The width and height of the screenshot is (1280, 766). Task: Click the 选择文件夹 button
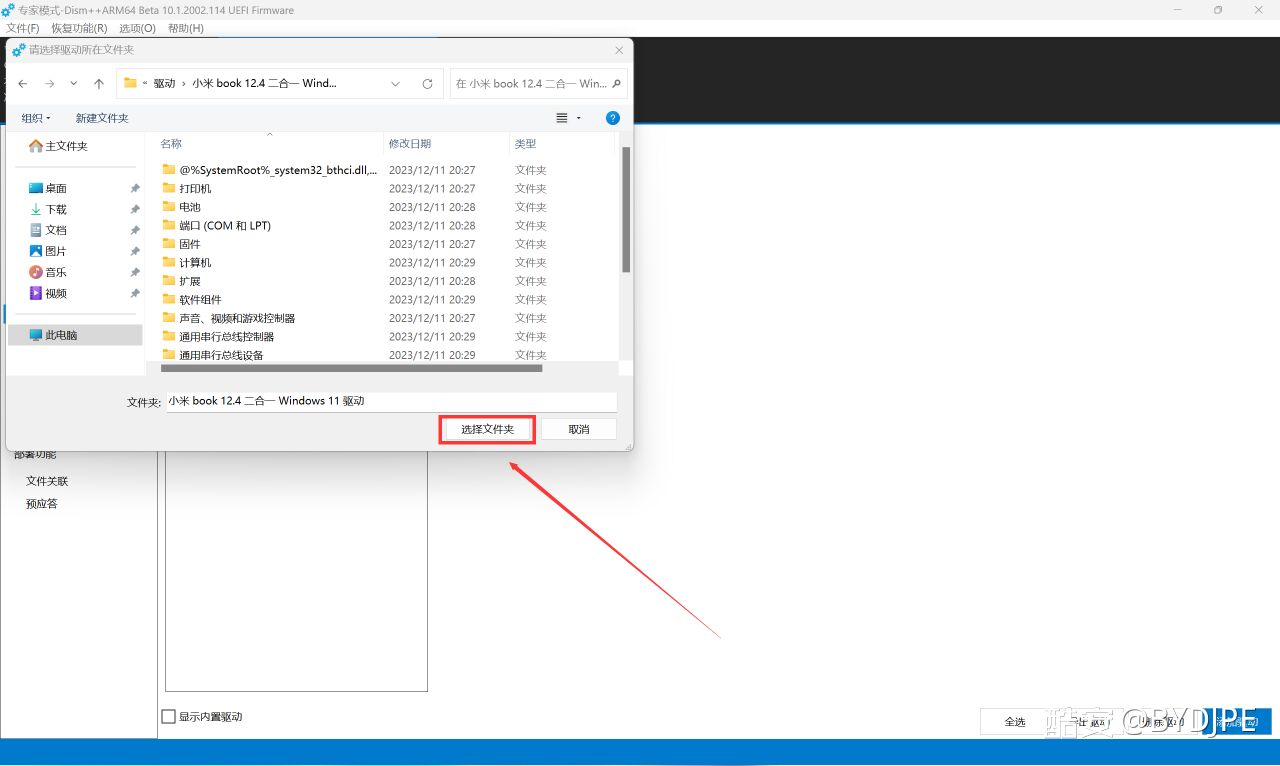coord(487,429)
